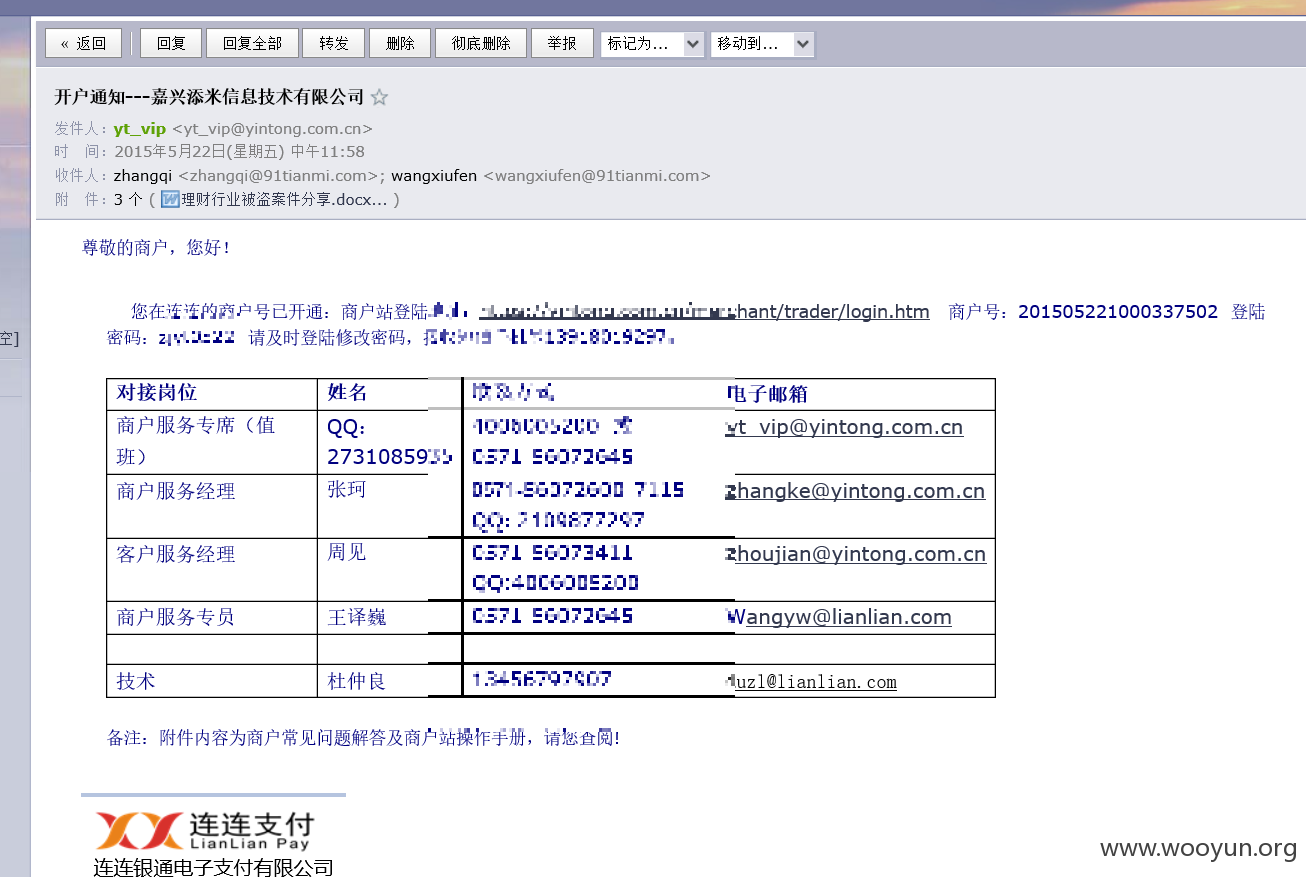This screenshot has width=1306, height=877.
Task: Click the Wangyw@lianlian.com email link
Action: pyautogui.click(x=839, y=617)
